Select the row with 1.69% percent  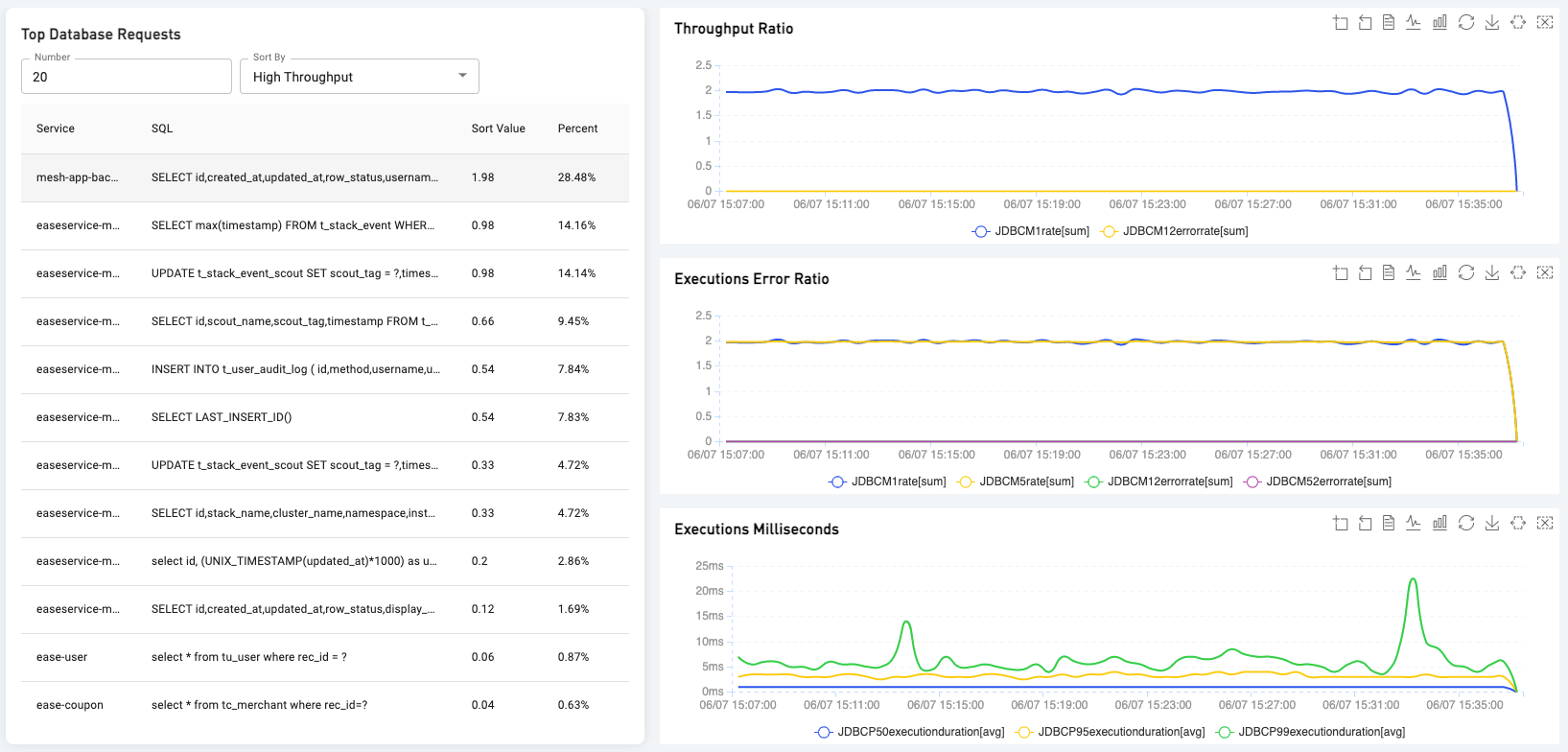[x=325, y=609]
